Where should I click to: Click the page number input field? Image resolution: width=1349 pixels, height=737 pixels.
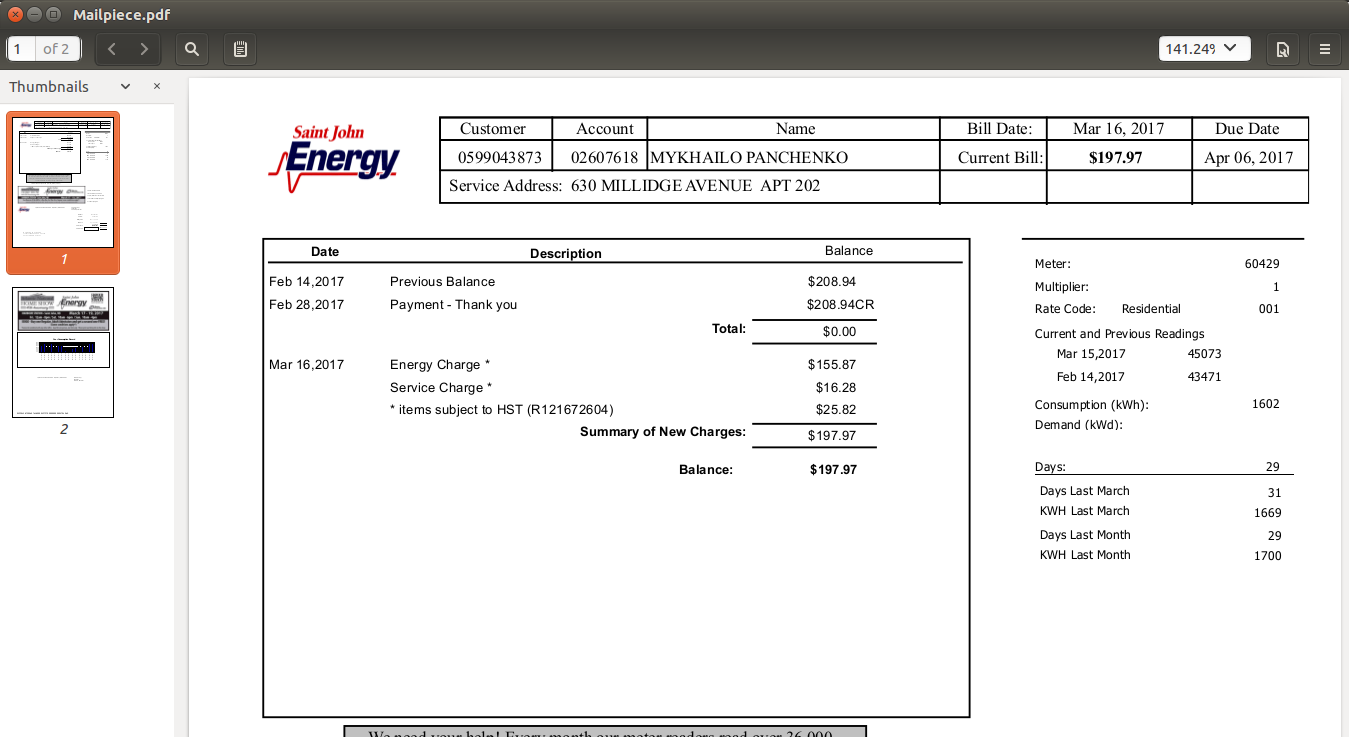point(21,49)
